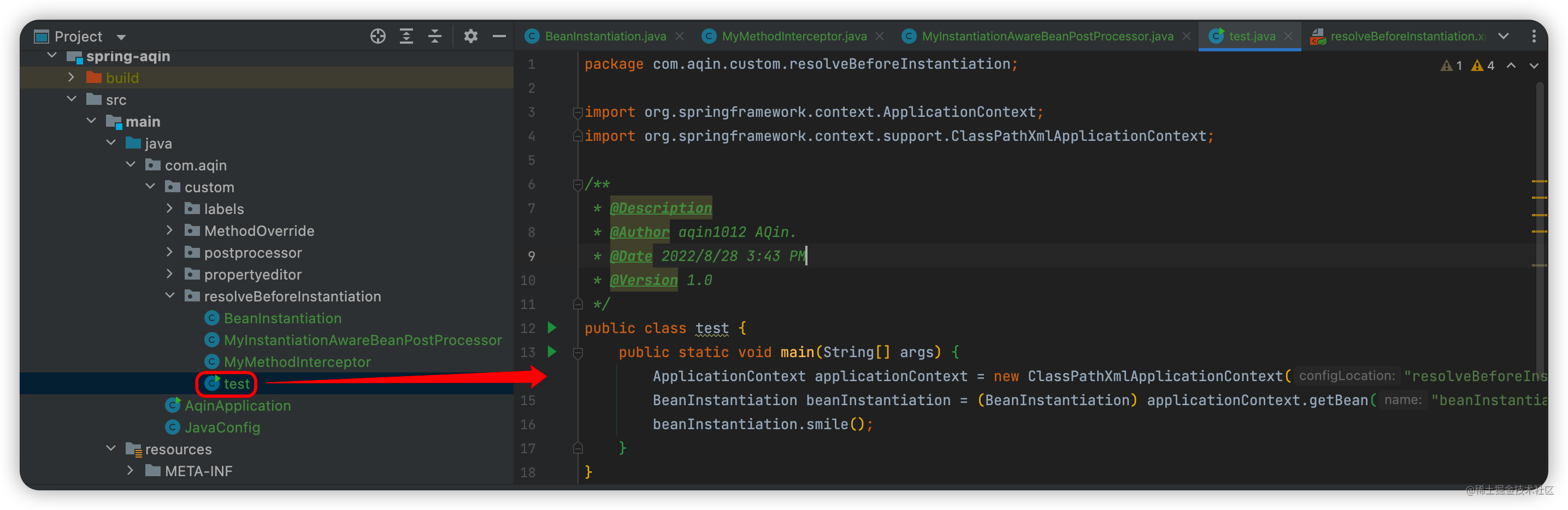This screenshot has width=1568, height=510.
Task: Open Project panel settings gear
Action: (x=470, y=37)
